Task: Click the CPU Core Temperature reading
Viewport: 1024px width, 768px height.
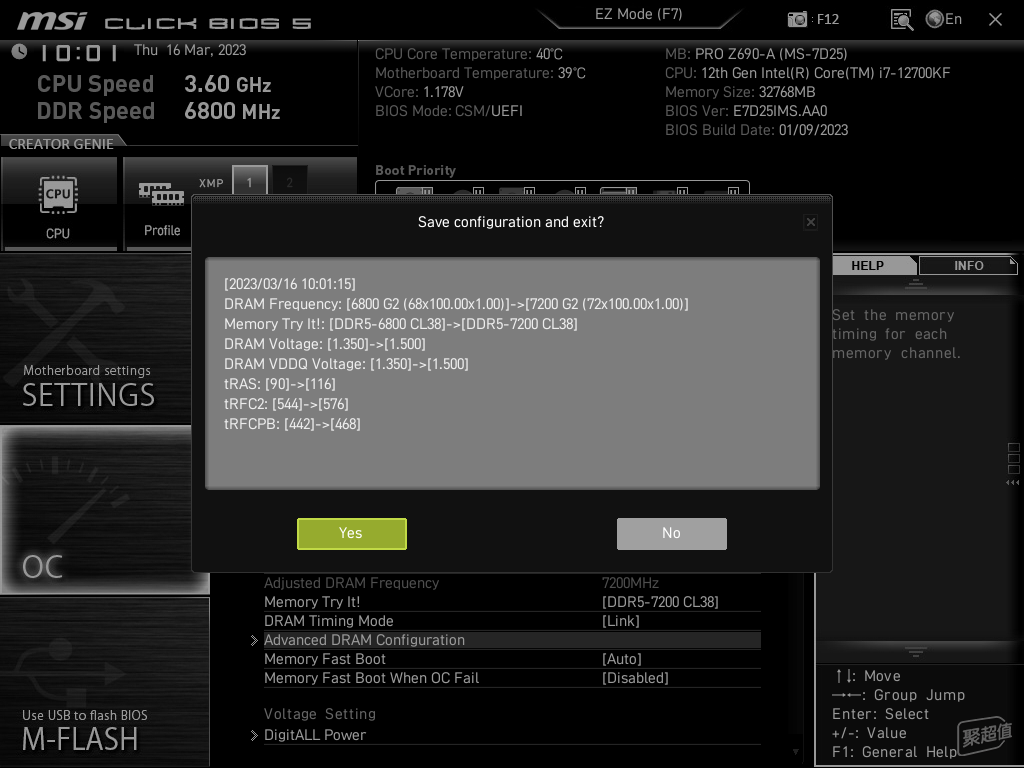Action: (468, 54)
